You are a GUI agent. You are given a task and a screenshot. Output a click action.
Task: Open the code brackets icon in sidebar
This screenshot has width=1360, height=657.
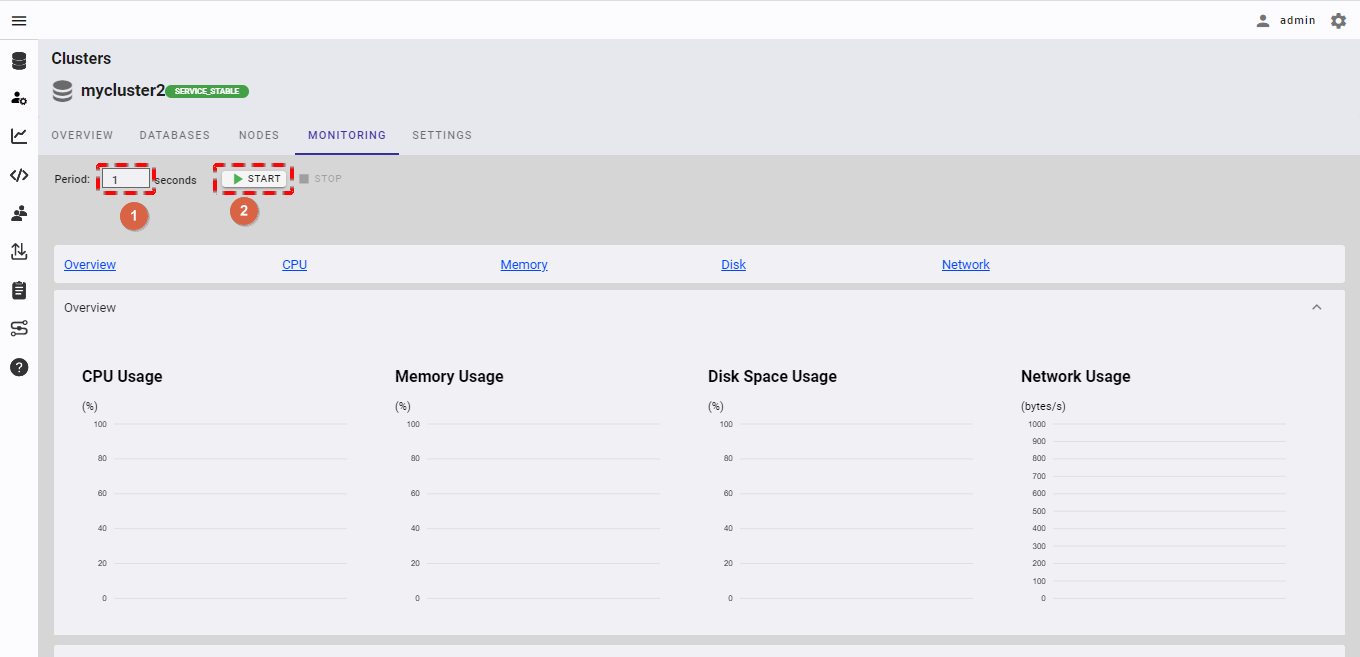coord(19,175)
